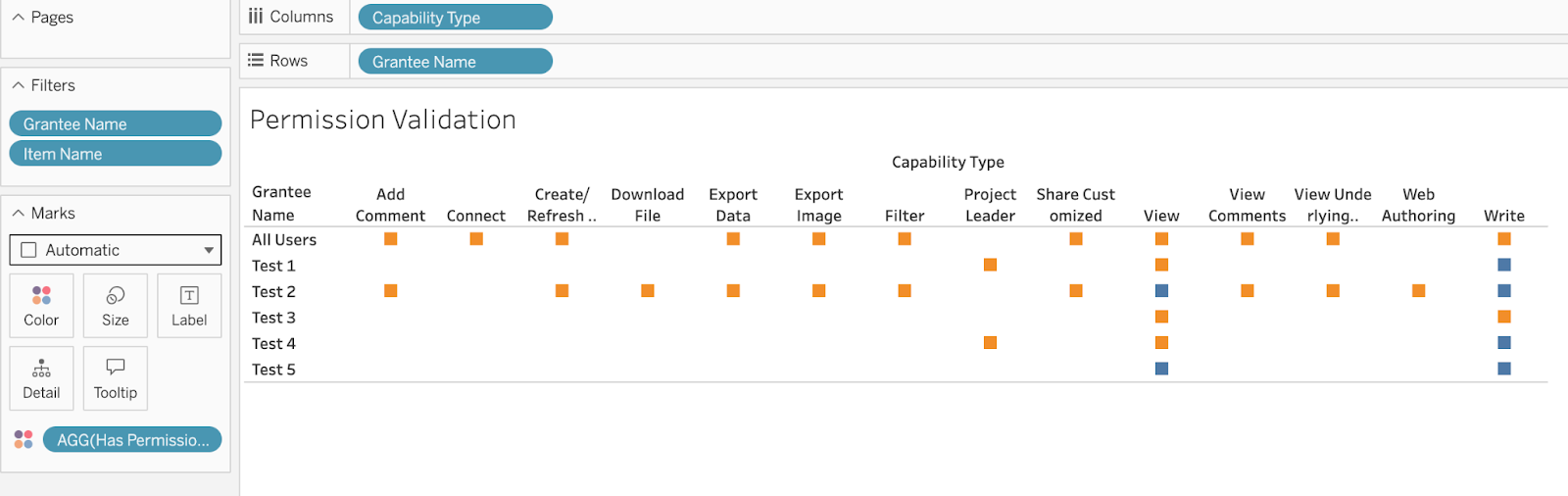Viewport: 1568px width, 496px height.
Task: Select orange mark for Test 2 Export Image
Action: point(818,291)
